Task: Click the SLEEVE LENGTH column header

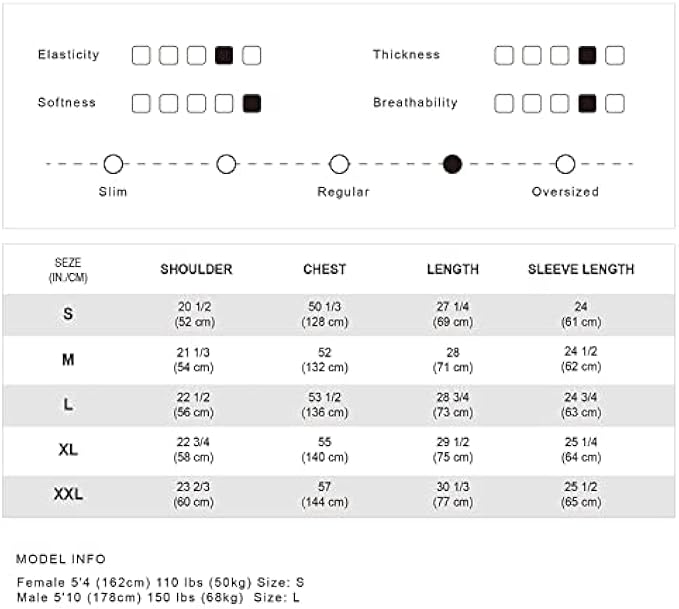Action: point(581,269)
